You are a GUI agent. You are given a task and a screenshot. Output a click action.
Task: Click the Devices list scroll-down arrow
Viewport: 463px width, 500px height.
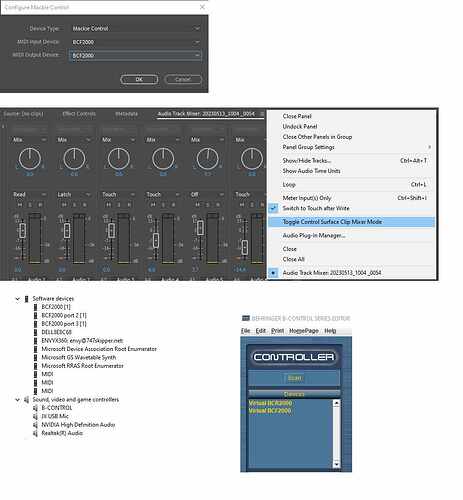pos(337,464)
